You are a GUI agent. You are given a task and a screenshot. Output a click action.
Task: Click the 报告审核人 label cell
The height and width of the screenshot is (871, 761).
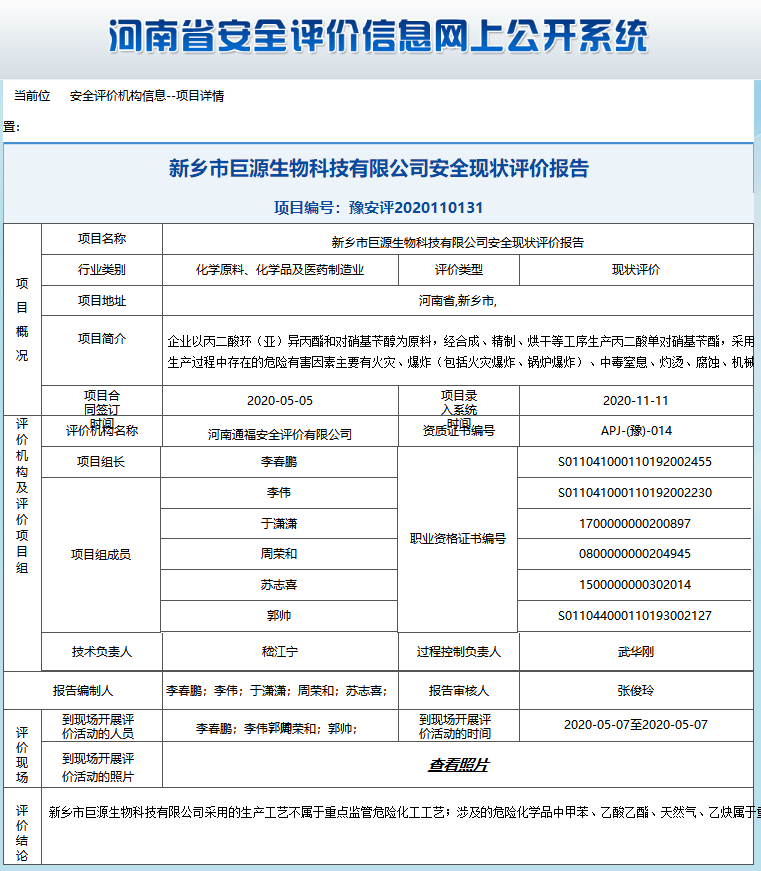pos(459,690)
